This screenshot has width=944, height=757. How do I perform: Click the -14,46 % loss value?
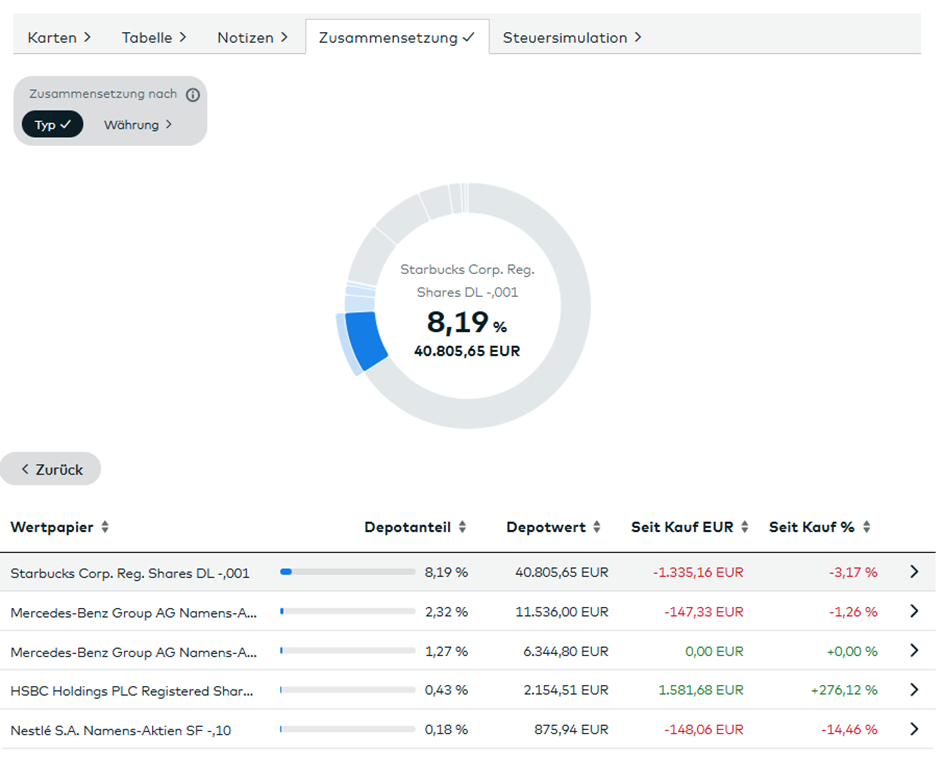point(849,730)
